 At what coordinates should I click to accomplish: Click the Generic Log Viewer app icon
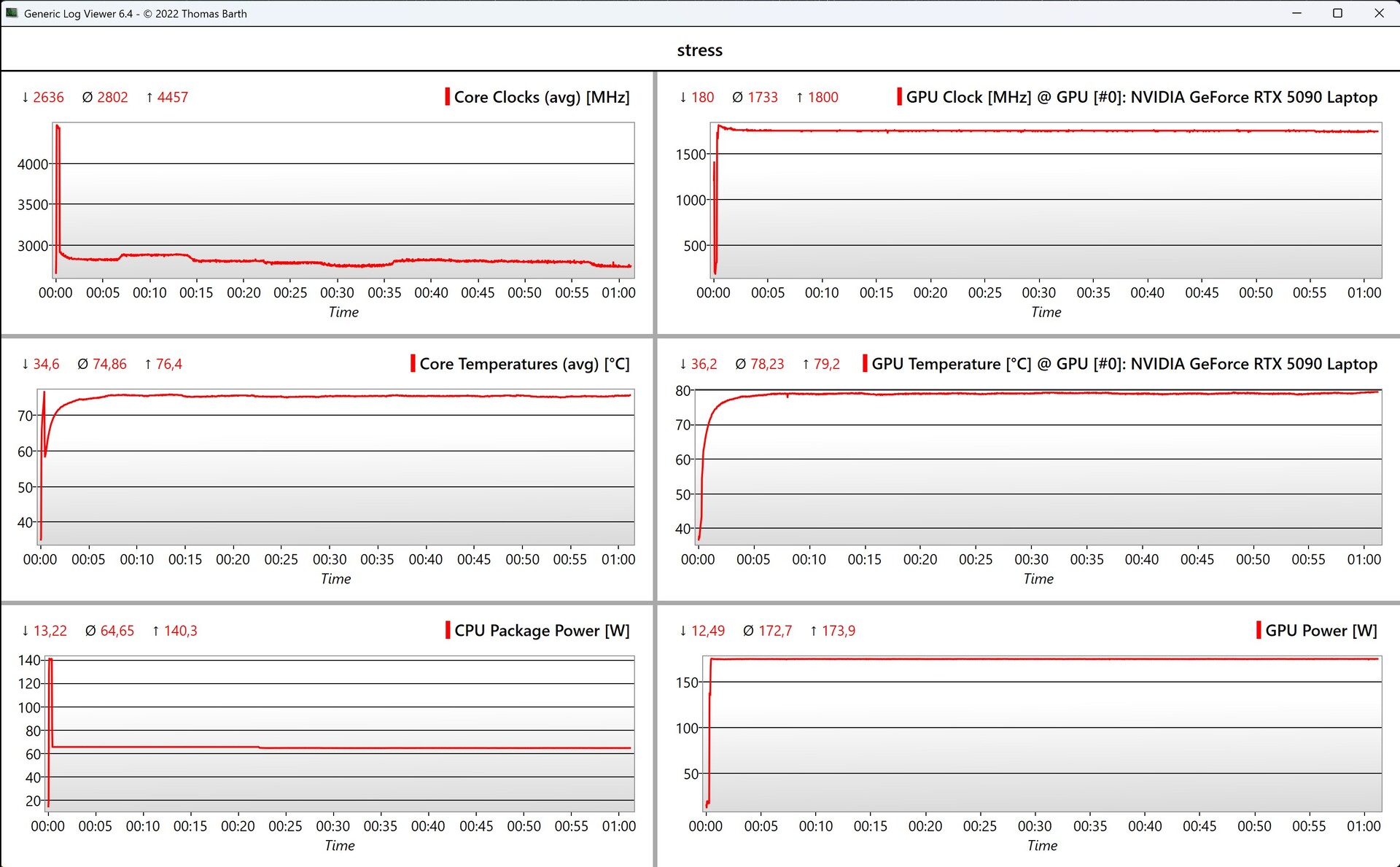pos(12,13)
